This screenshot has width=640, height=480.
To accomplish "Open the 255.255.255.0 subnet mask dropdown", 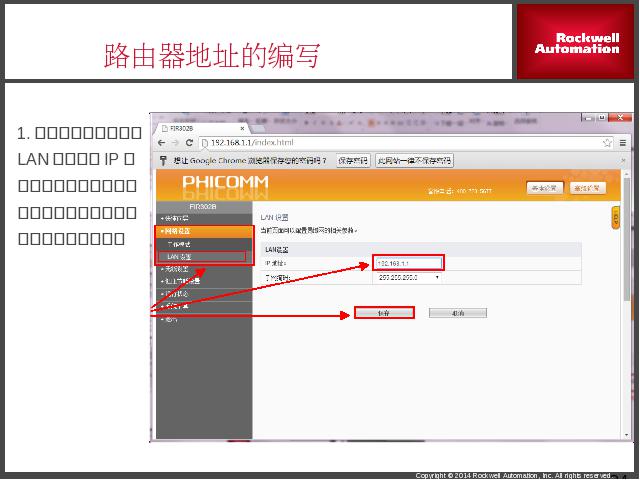I will click(x=408, y=278).
